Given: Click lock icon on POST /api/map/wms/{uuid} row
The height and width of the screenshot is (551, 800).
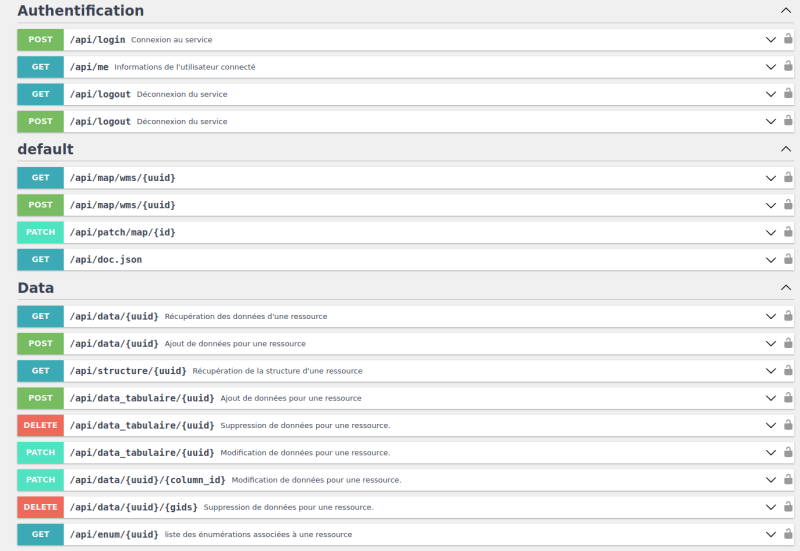Looking at the screenshot, I should coord(788,204).
